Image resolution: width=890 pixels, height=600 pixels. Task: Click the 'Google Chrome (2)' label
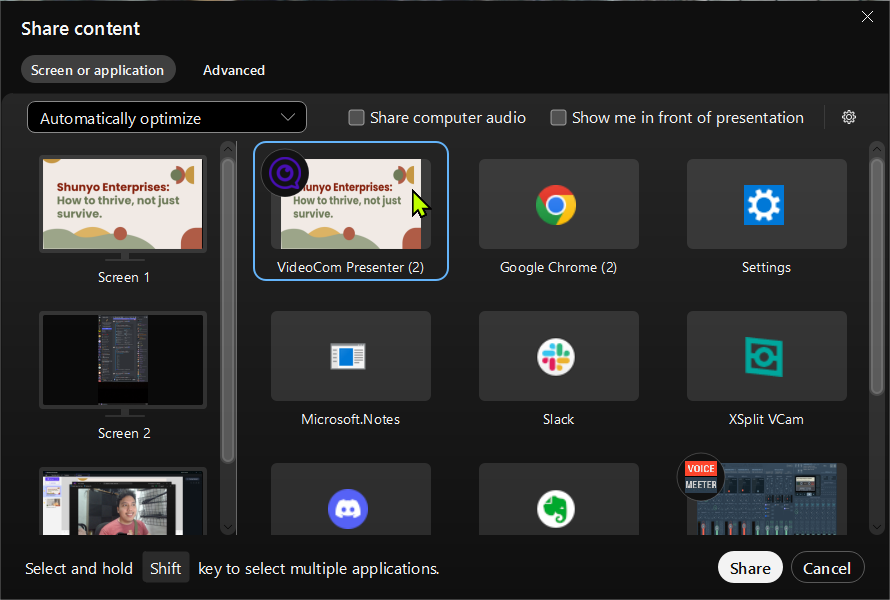coord(559,267)
